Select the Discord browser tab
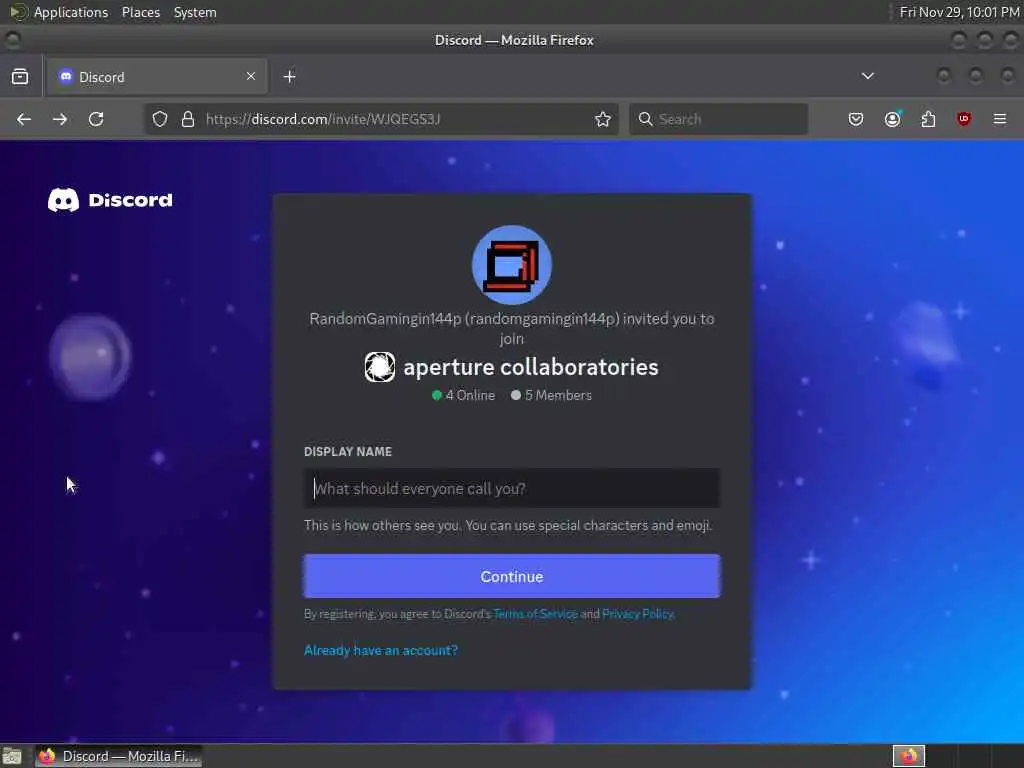The height and width of the screenshot is (768, 1024). point(157,76)
